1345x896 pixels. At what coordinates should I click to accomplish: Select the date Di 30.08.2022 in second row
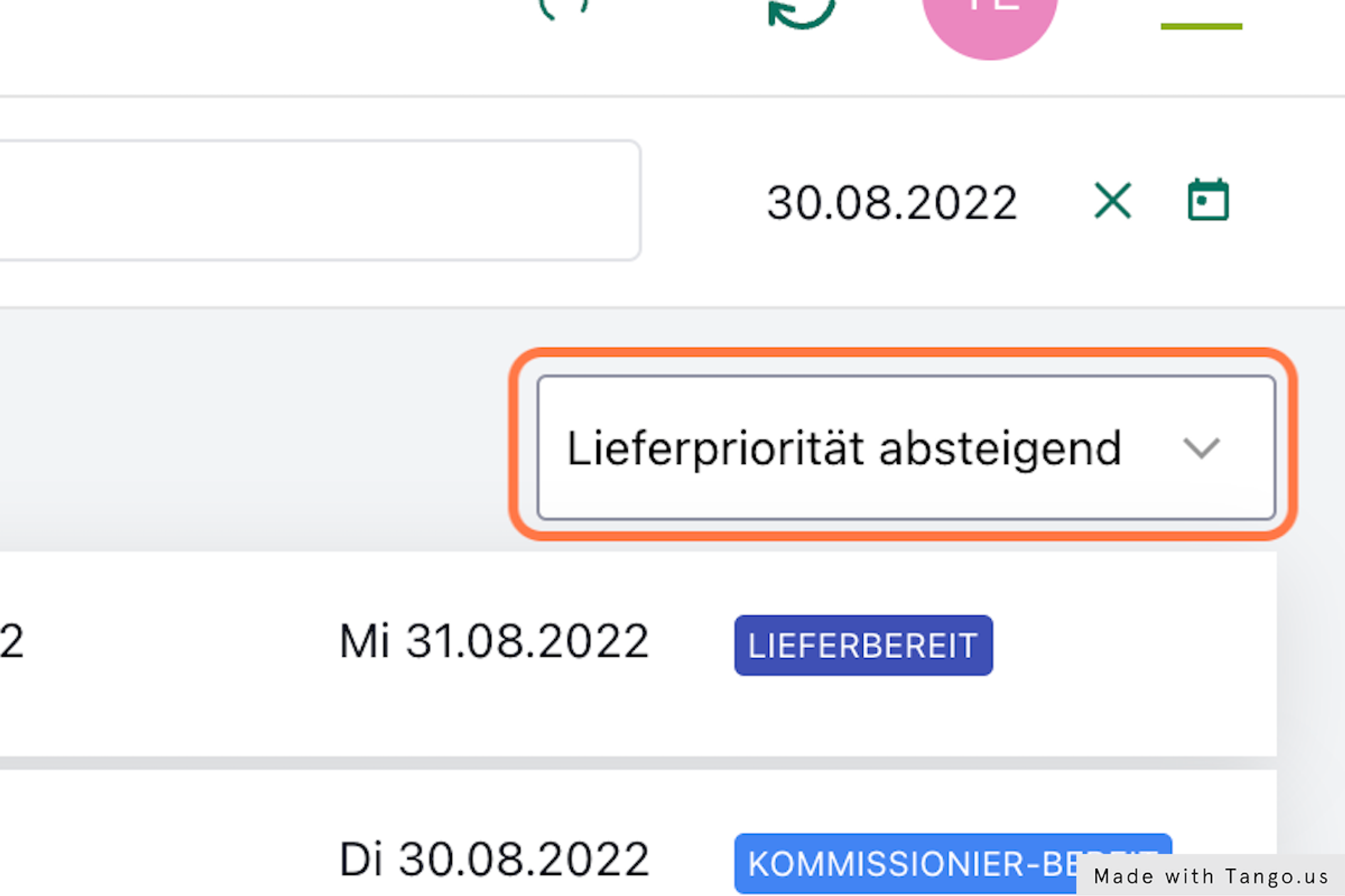[494, 860]
